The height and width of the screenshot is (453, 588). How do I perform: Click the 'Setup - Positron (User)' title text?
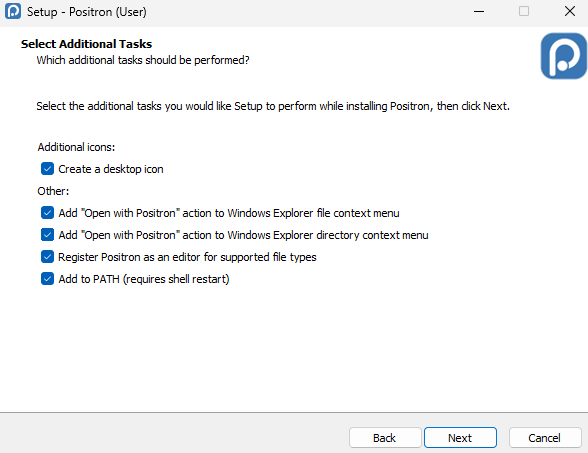[87, 12]
